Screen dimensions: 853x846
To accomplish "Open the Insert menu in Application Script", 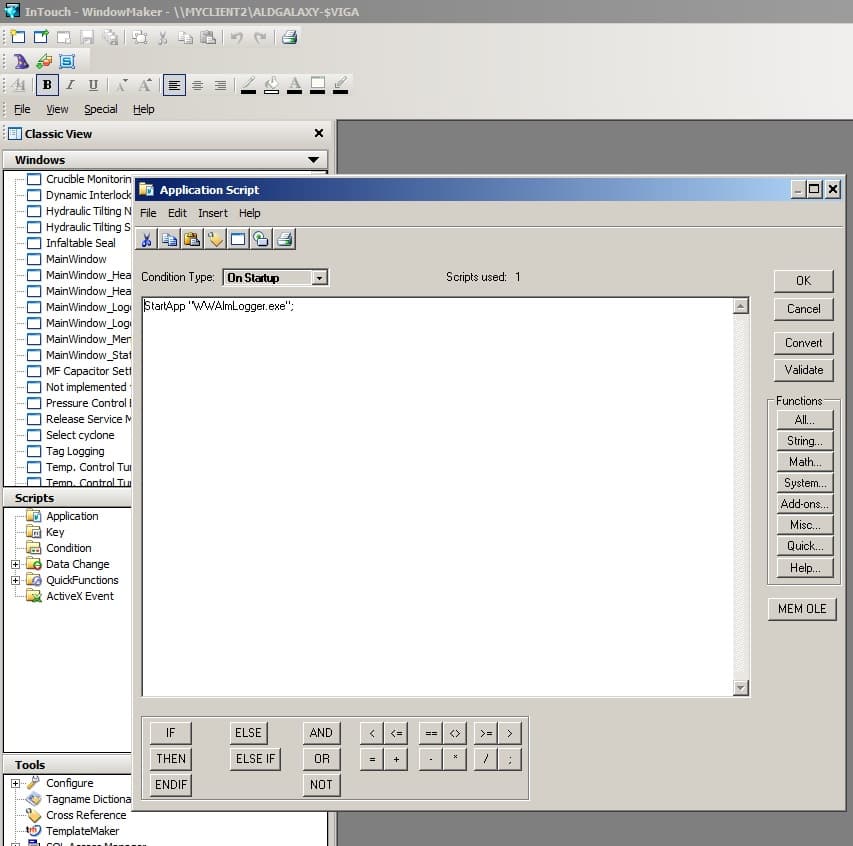I will click(212, 213).
